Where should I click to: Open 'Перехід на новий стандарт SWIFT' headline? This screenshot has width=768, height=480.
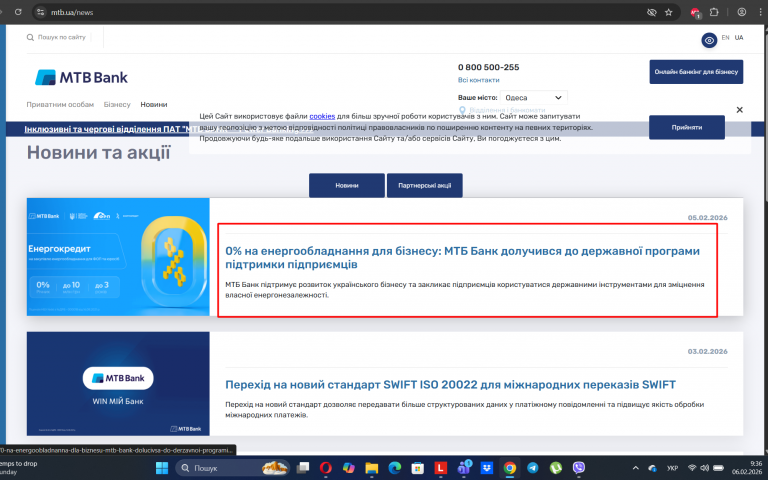[450, 385]
